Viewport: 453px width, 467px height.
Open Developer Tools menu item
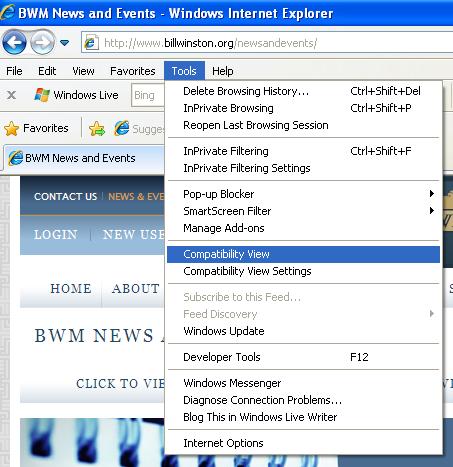click(x=303, y=357)
